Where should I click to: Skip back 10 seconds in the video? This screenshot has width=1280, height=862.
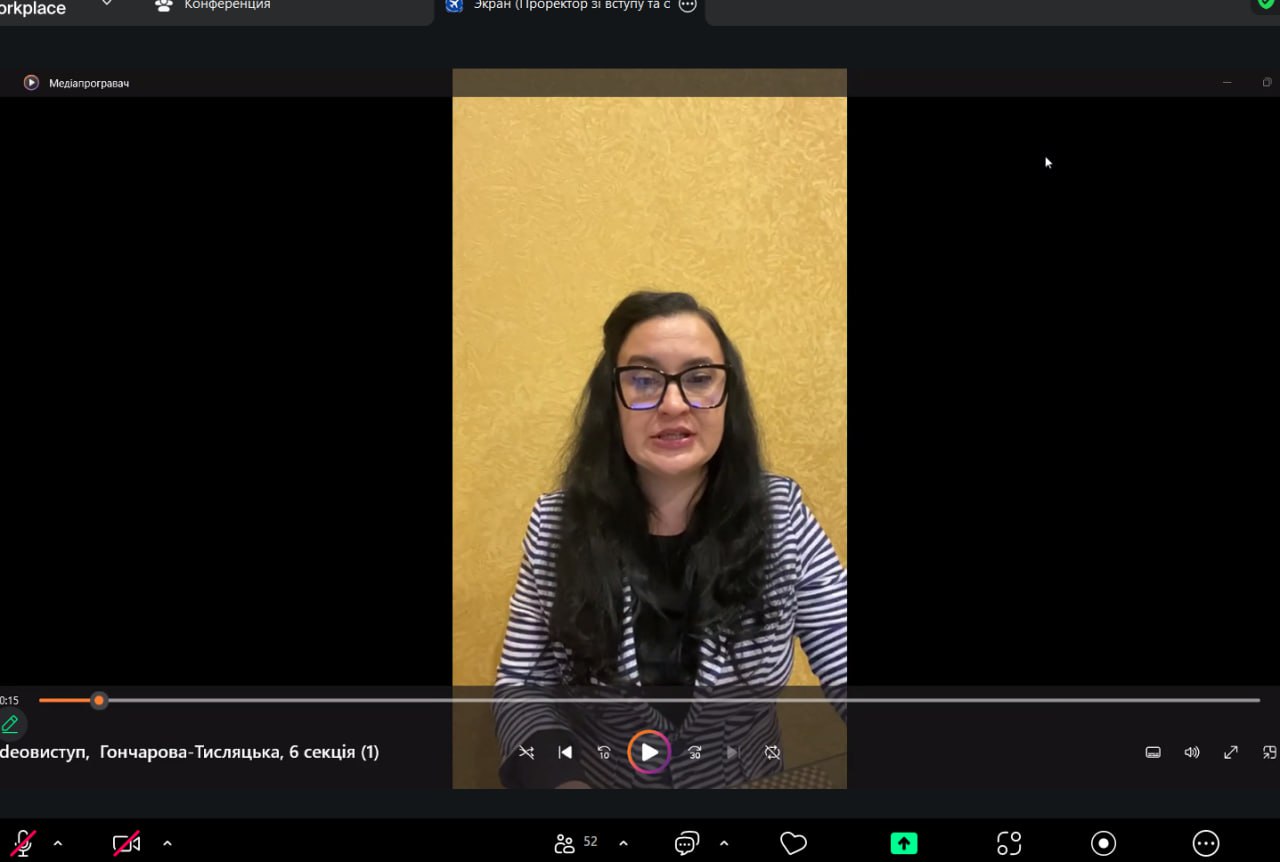coord(604,752)
